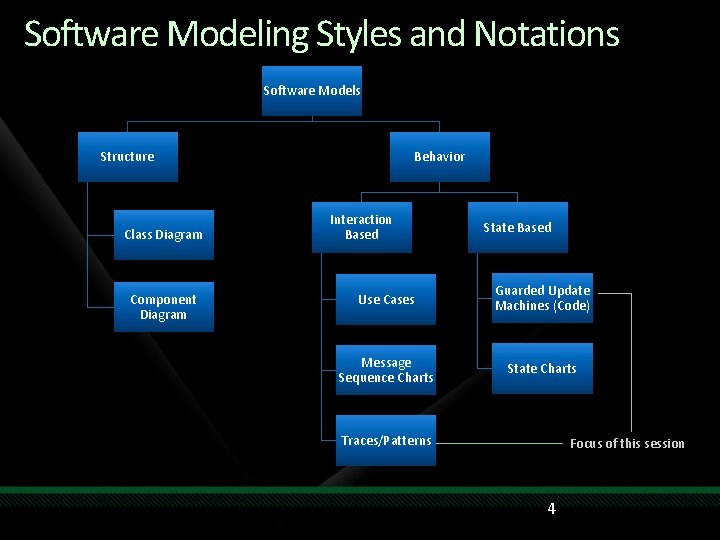This screenshot has width=720, height=540.
Task: Select the 'Interaction Based' box
Action: [x=362, y=227]
